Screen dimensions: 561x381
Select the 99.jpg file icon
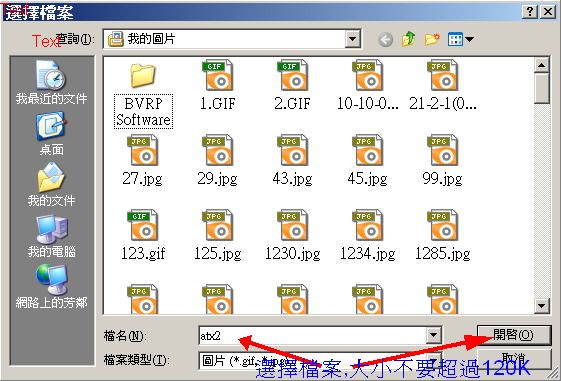pos(443,150)
